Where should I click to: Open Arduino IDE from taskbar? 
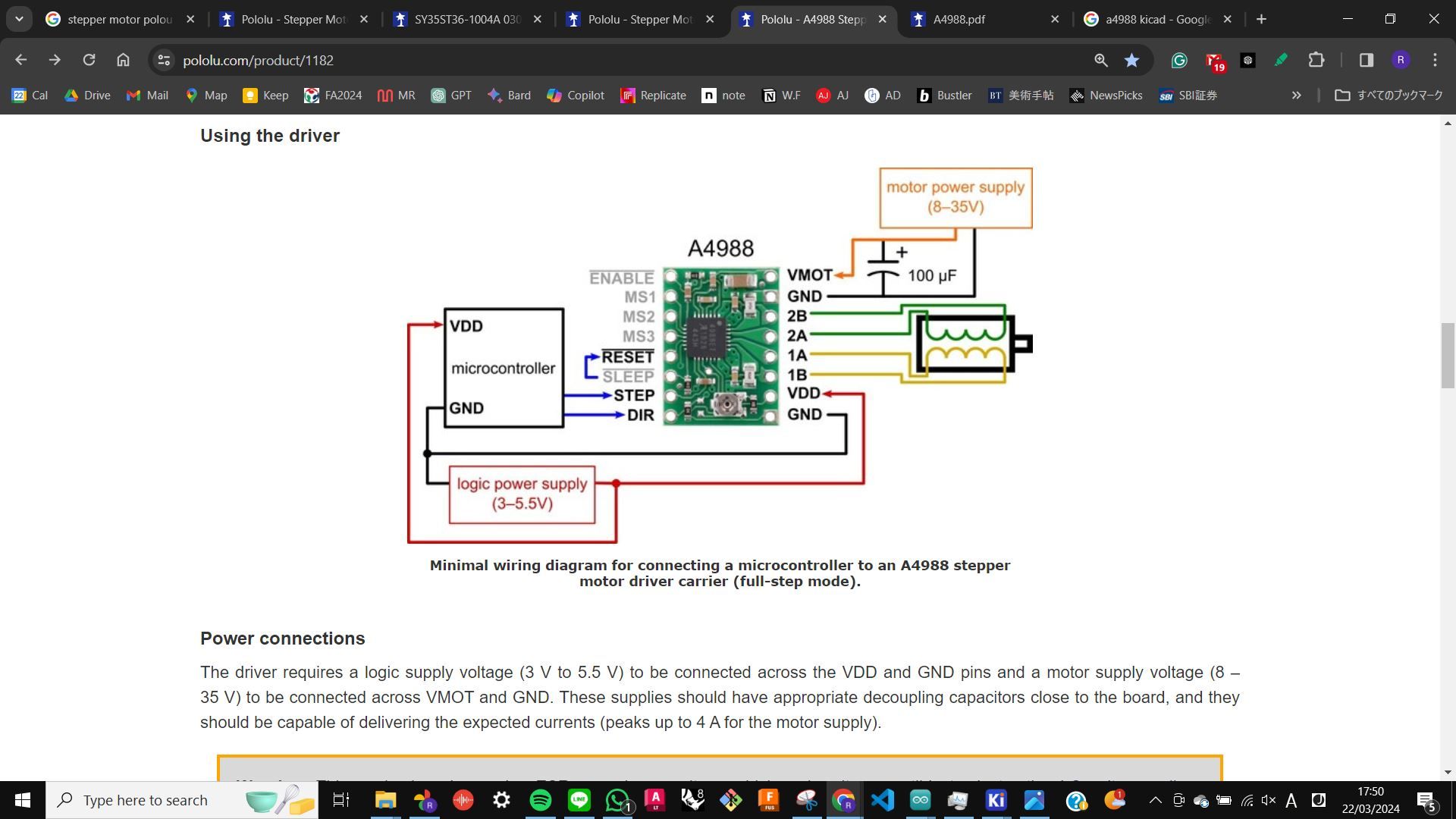pyautogui.click(x=920, y=800)
